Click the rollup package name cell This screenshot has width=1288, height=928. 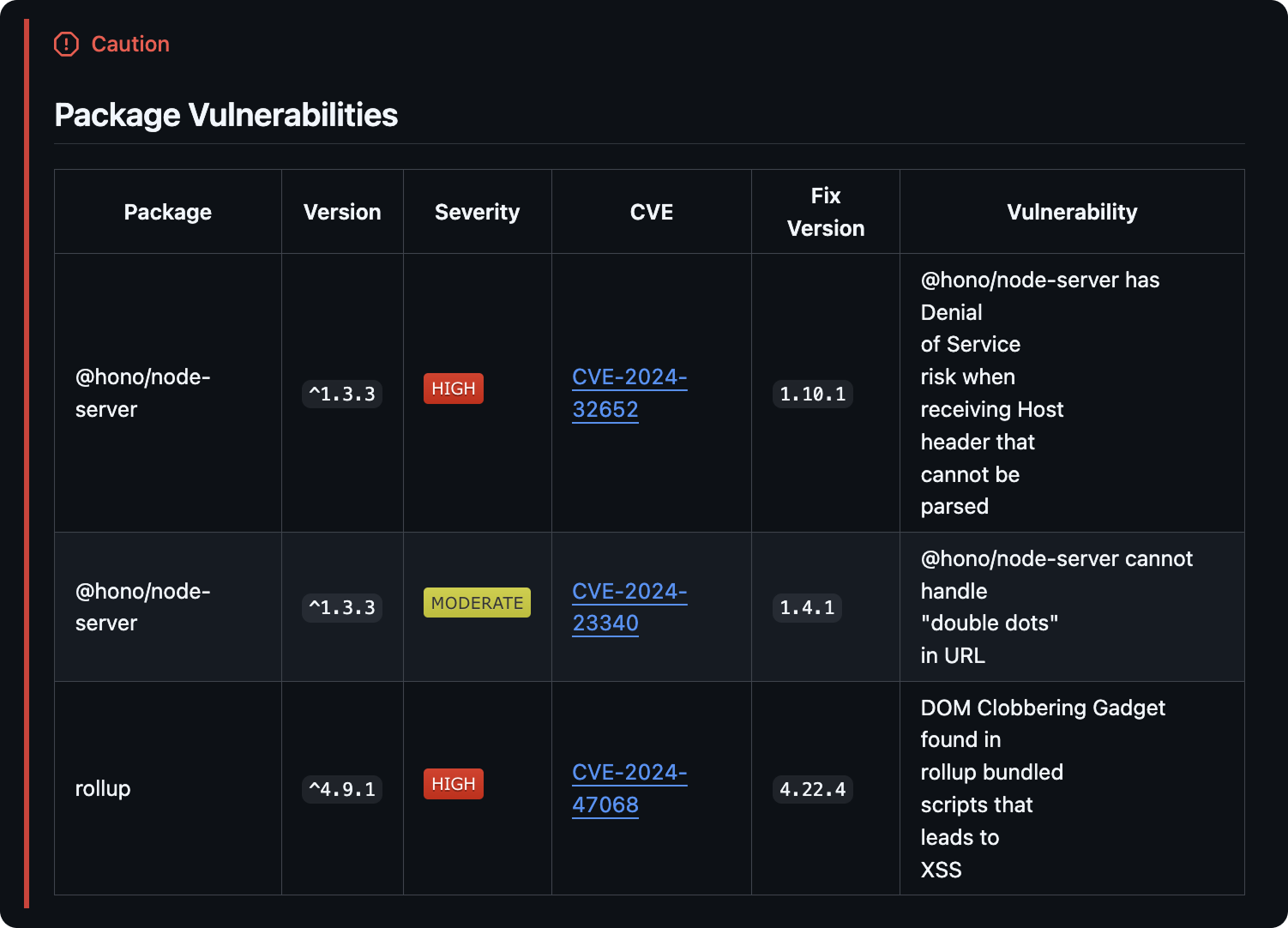click(103, 788)
